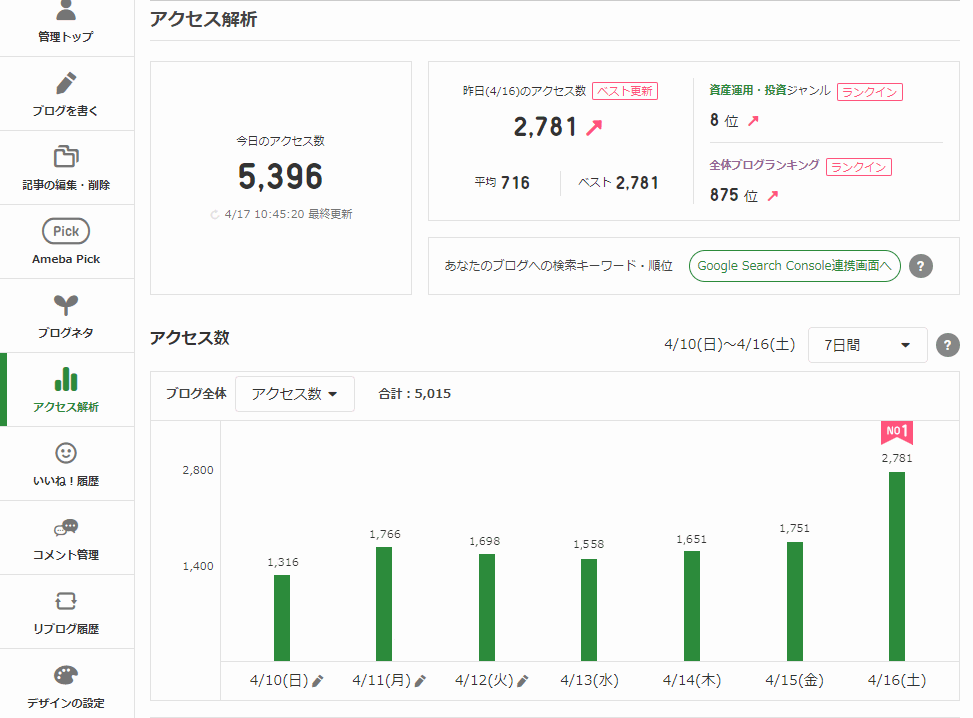Open Google Search Console連携画面へ

tap(794, 266)
